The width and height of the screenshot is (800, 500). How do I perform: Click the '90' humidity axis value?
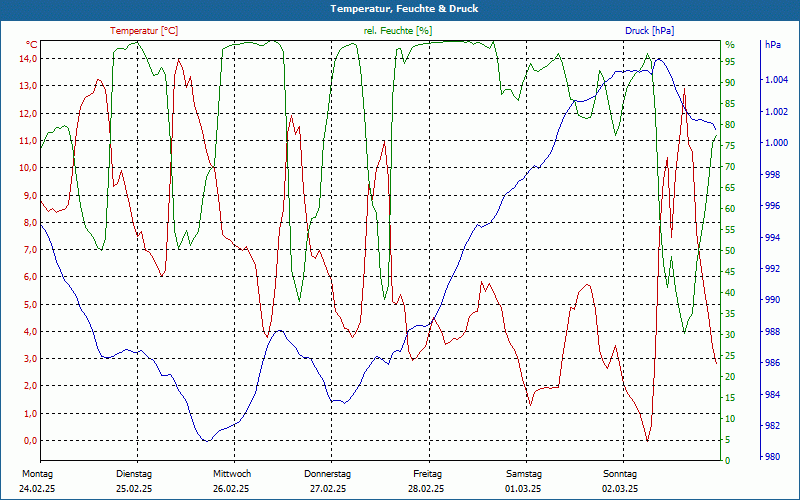(730, 83)
